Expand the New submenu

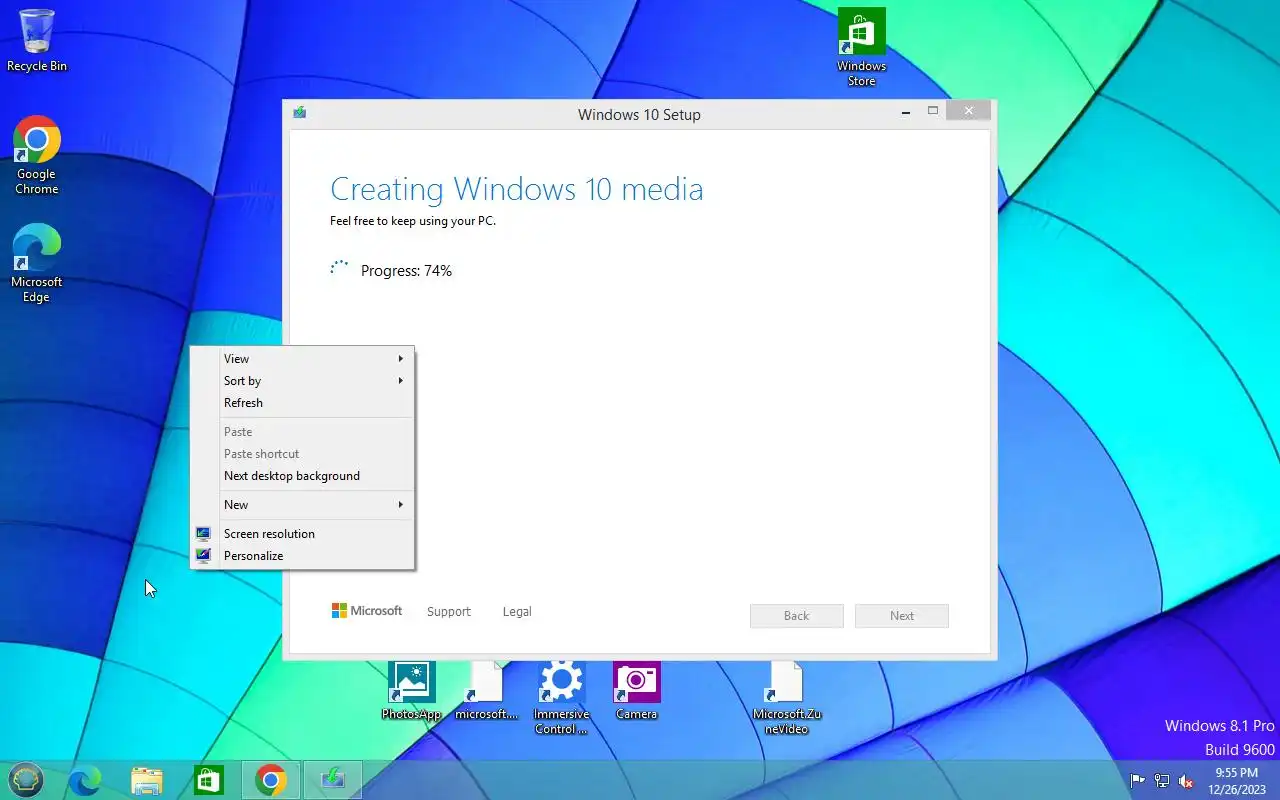pos(302,505)
